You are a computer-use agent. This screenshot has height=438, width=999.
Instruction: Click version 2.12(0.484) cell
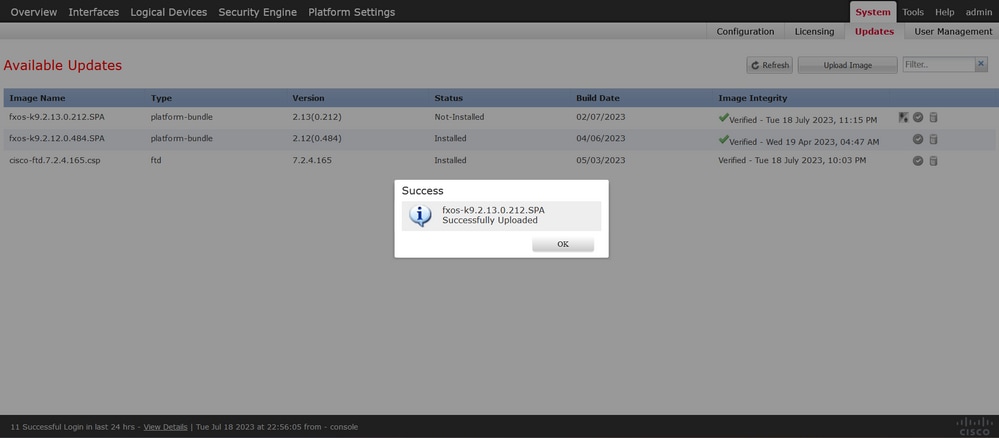point(317,138)
